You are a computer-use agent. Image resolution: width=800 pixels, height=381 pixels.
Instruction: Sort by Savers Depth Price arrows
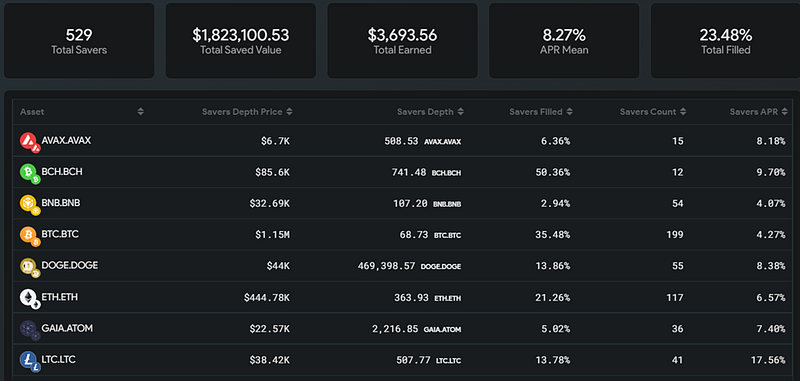click(x=289, y=112)
